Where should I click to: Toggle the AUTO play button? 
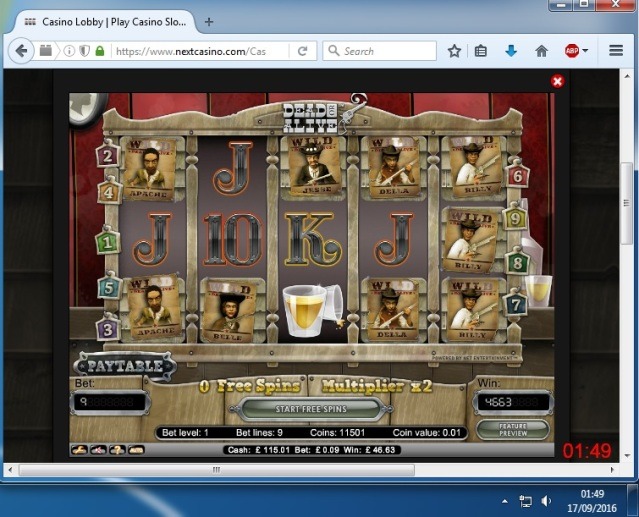coord(136,450)
